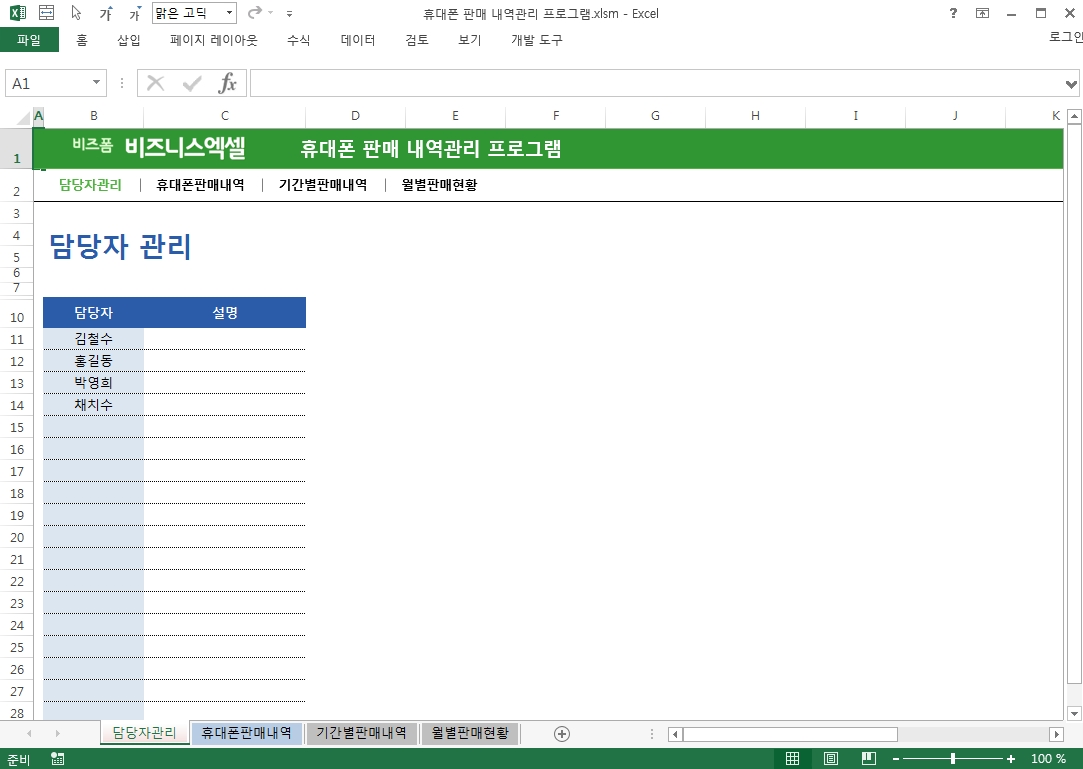Increase font size with the large 가 icon
The width and height of the screenshot is (1083, 769).
click(x=106, y=13)
